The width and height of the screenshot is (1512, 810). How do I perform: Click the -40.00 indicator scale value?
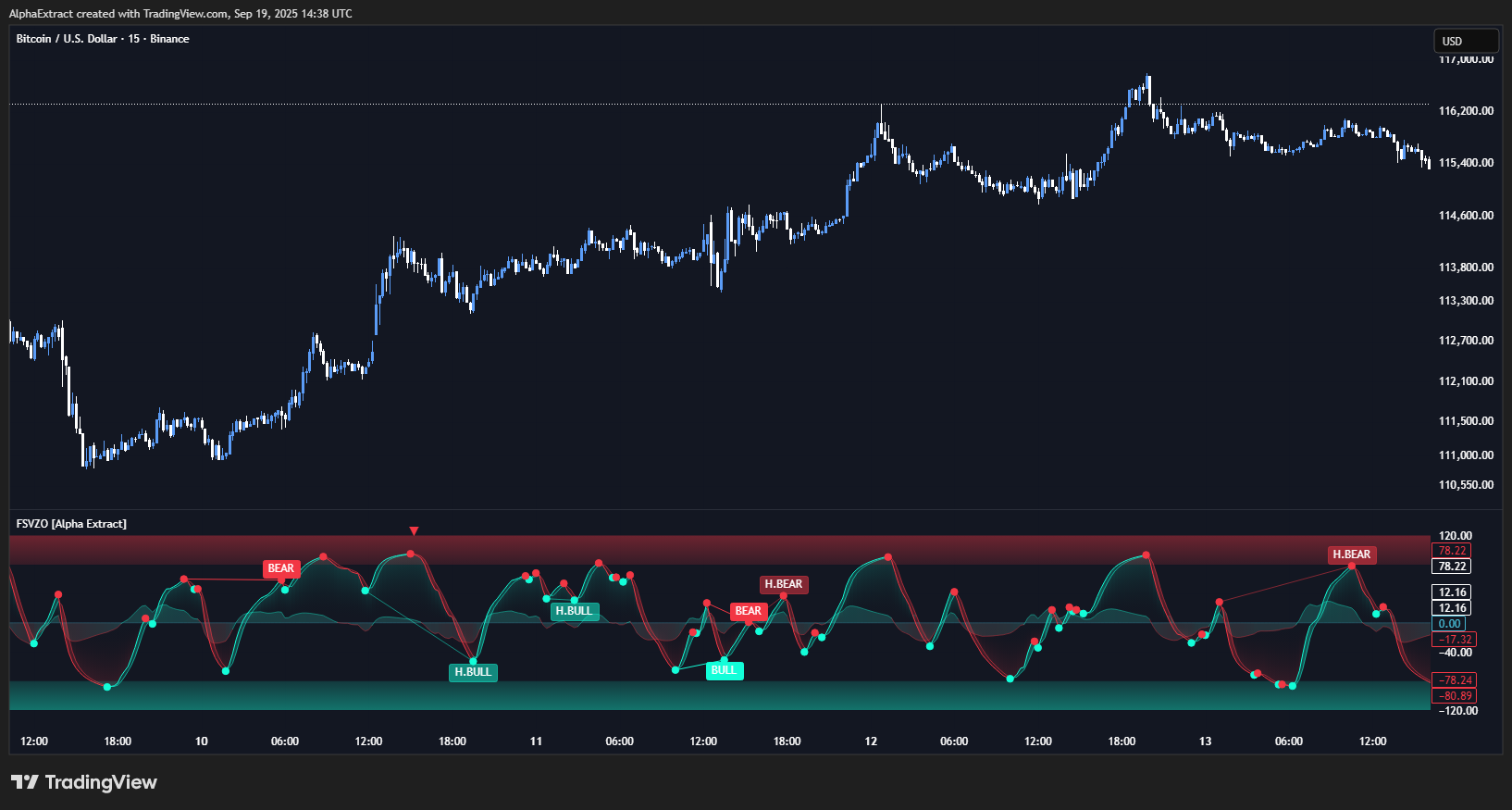(1455, 653)
